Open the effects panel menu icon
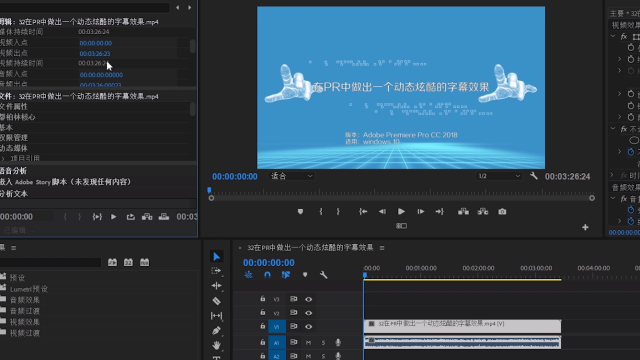This screenshot has width=640, height=360. coord(13,248)
